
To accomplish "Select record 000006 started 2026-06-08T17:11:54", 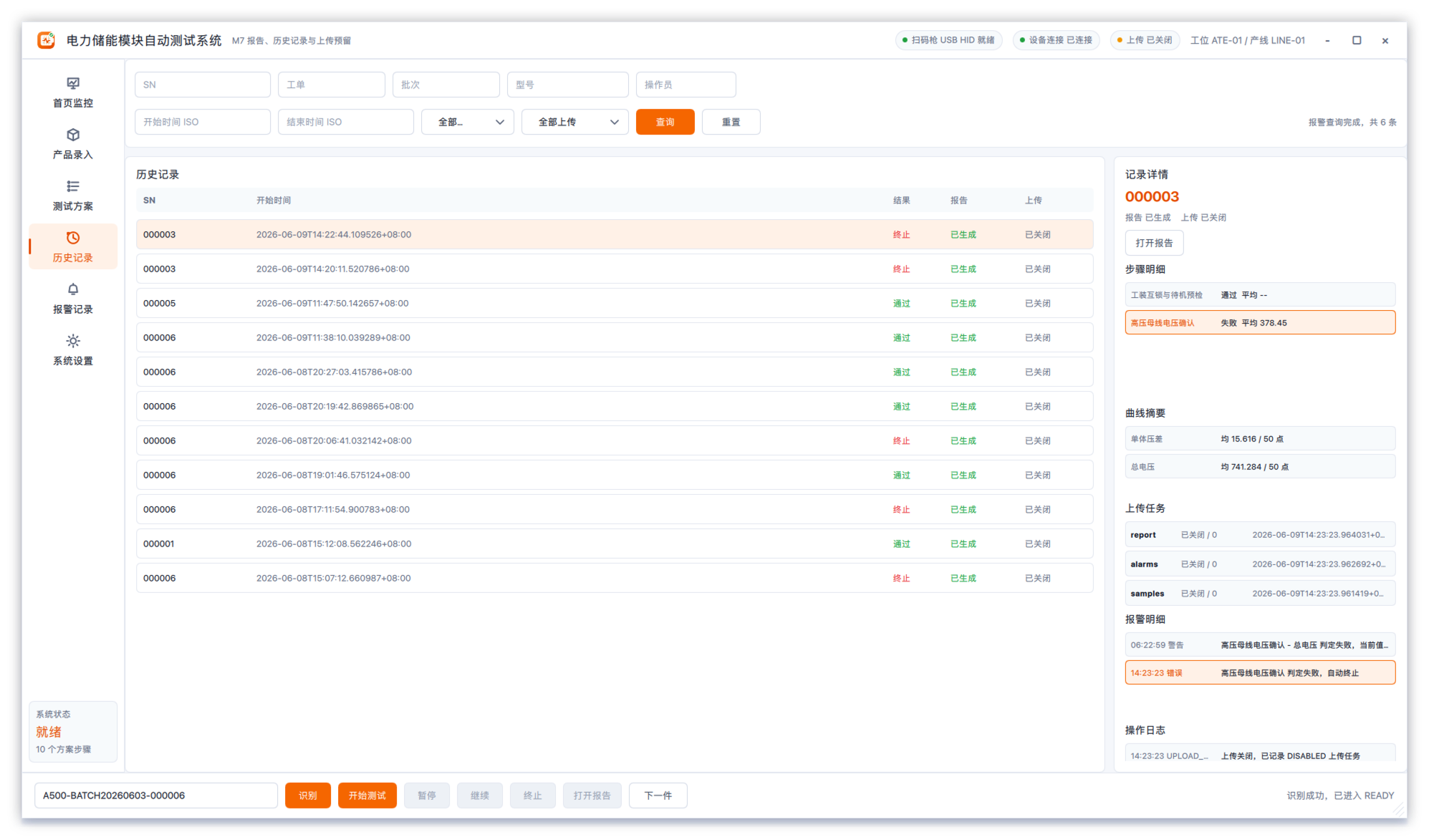I will [x=615, y=510].
